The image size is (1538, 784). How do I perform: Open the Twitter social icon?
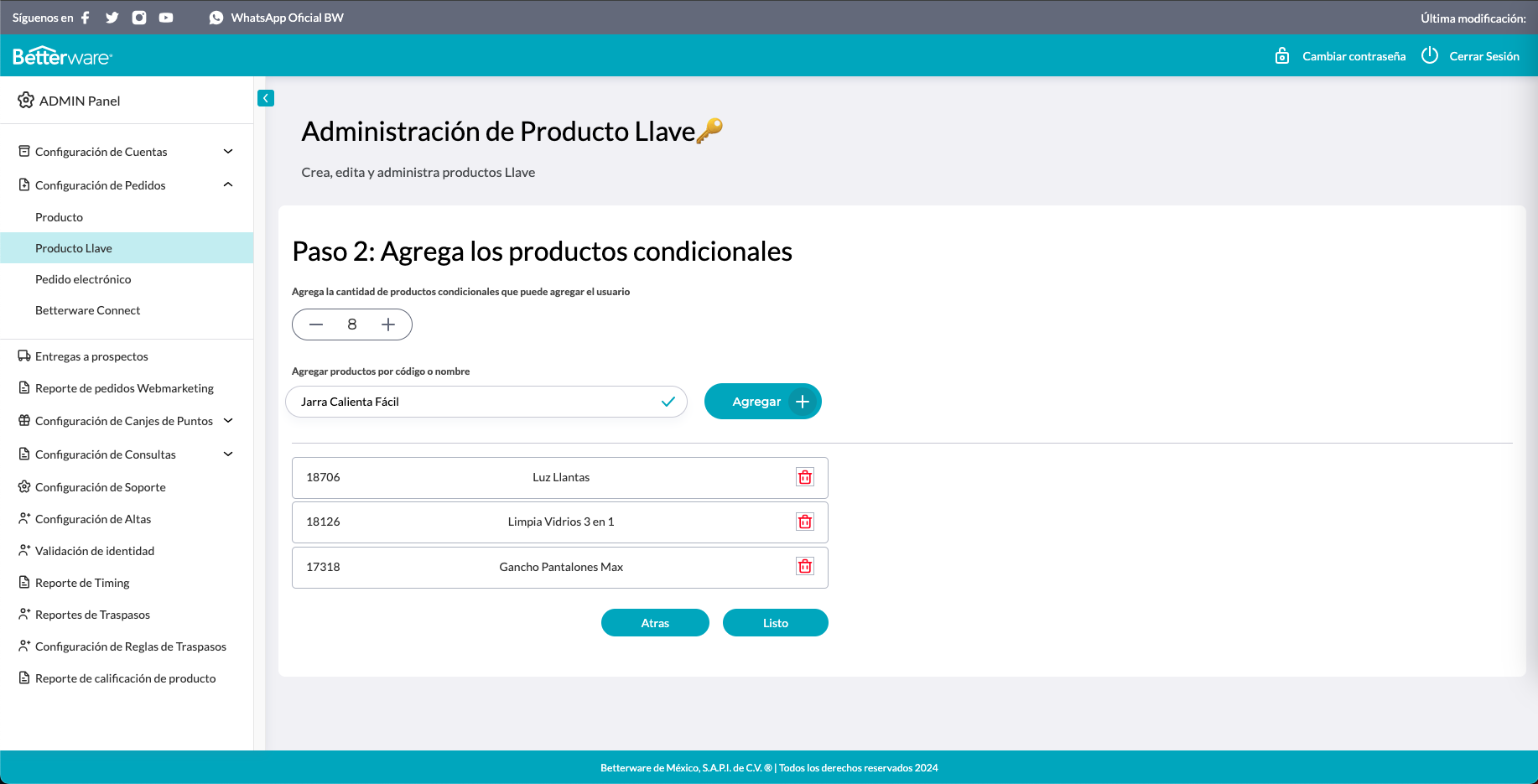(112, 18)
